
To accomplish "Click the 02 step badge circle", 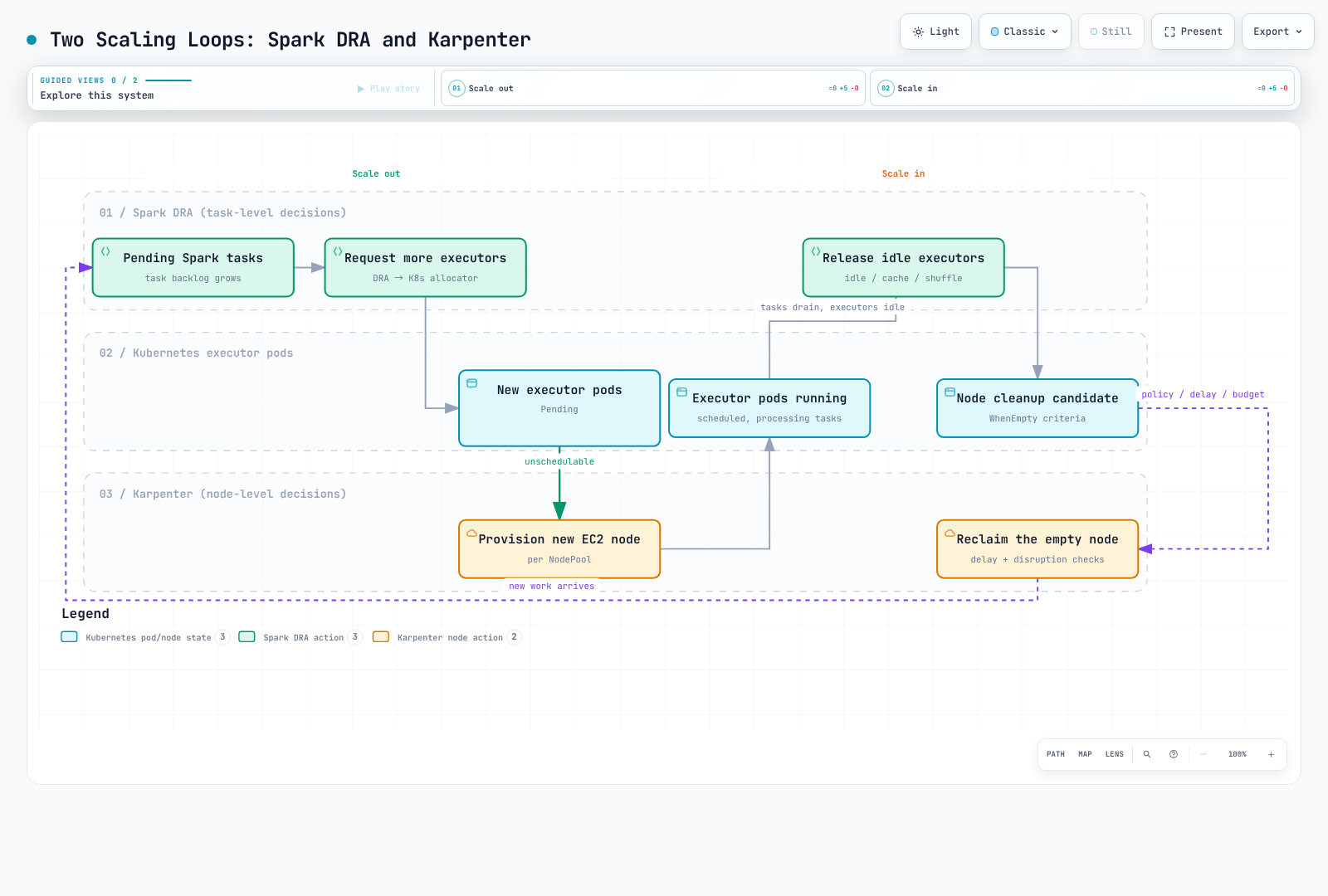I will point(886,88).
